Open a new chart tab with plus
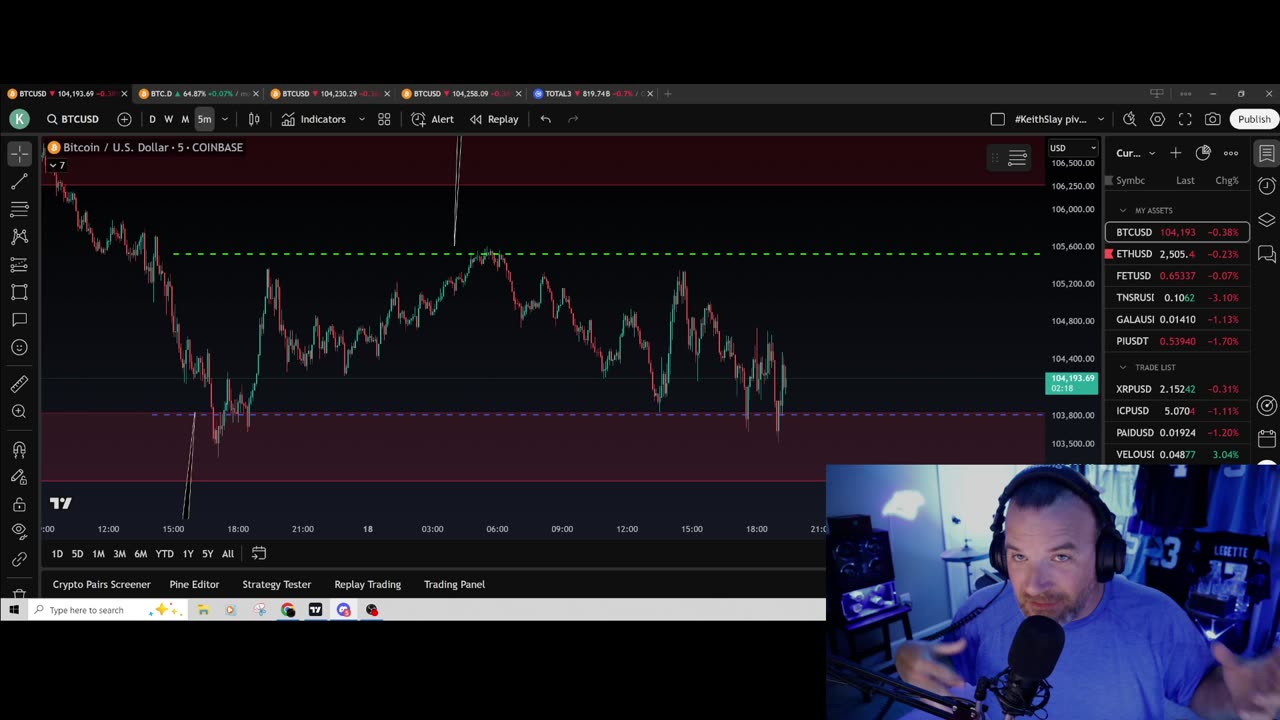 point(667,94)
